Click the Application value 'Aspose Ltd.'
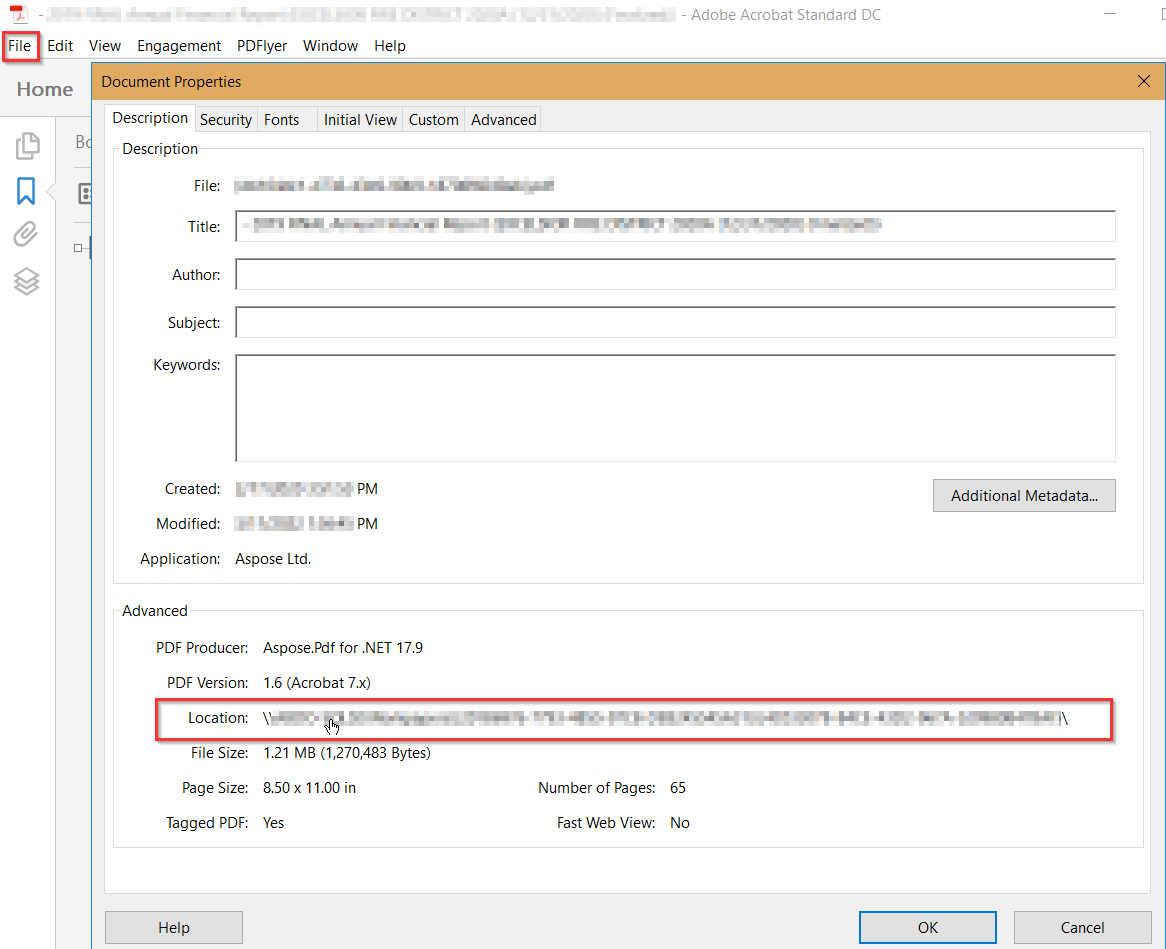 pyautogui.click(x=273, y=559)
